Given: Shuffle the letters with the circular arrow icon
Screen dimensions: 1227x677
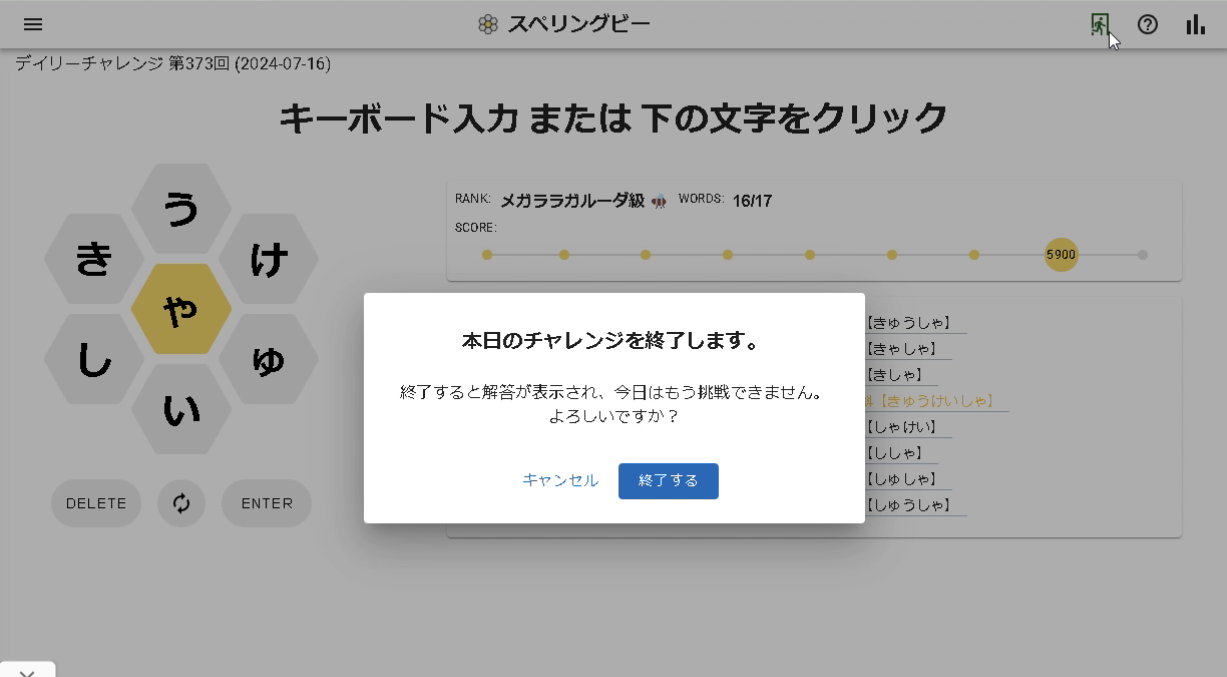Looking at the screenshot, I should (x=181, y=503).
